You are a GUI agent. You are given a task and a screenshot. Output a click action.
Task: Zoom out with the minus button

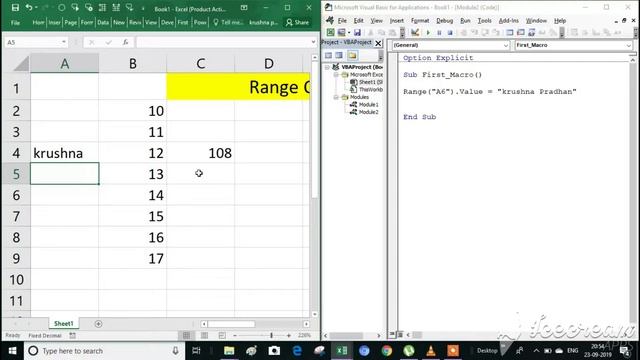(235, 336)
